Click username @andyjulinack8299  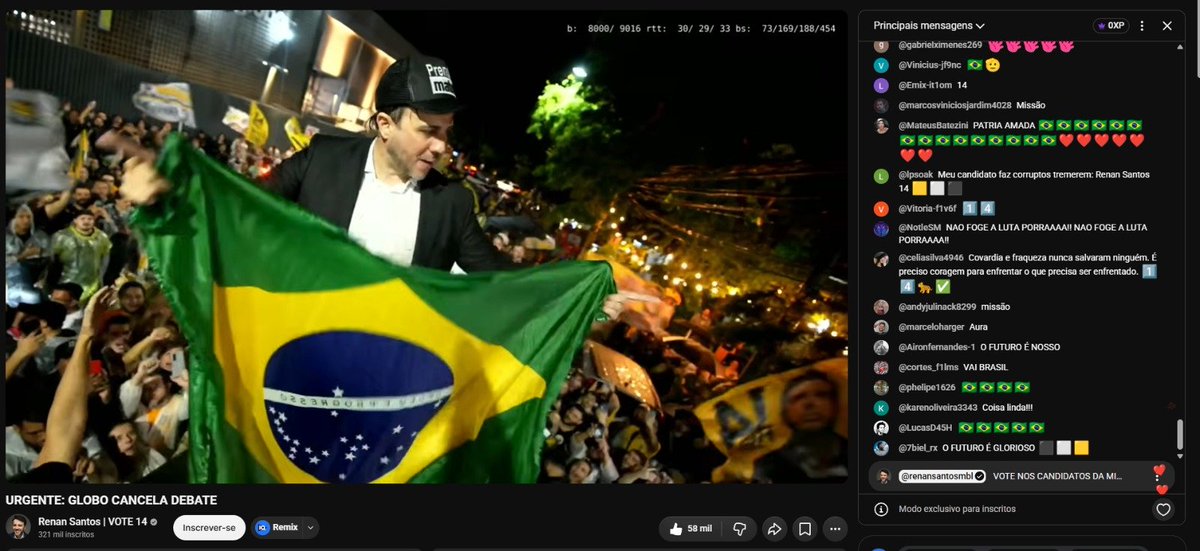[x=937, y=307]
